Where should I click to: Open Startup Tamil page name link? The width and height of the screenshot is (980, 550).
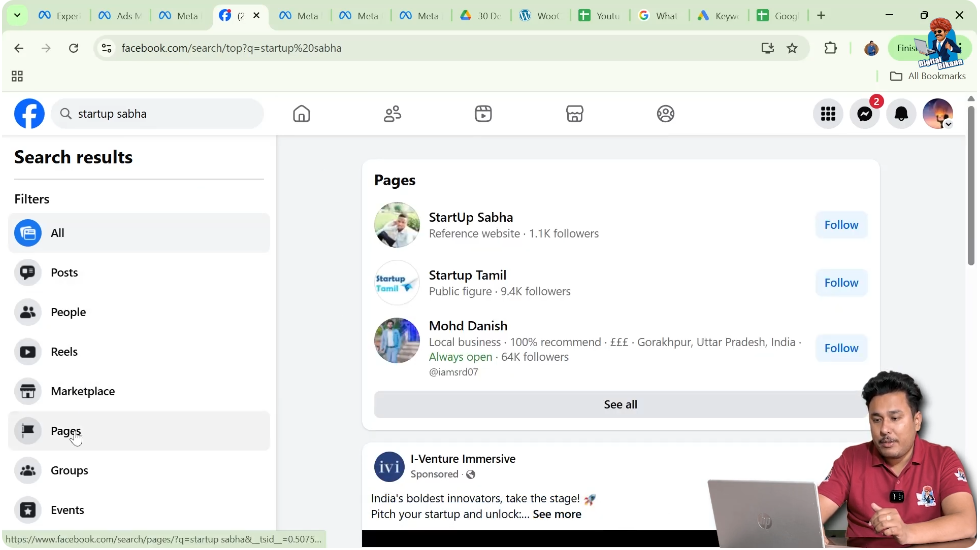pyautogui.click(x=468, y=275)
